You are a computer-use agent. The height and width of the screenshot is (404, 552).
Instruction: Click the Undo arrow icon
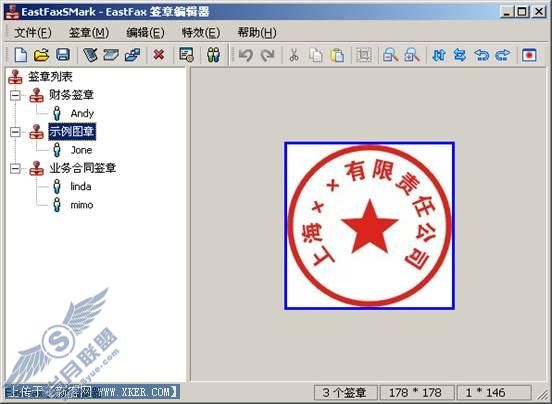(246, 55)
